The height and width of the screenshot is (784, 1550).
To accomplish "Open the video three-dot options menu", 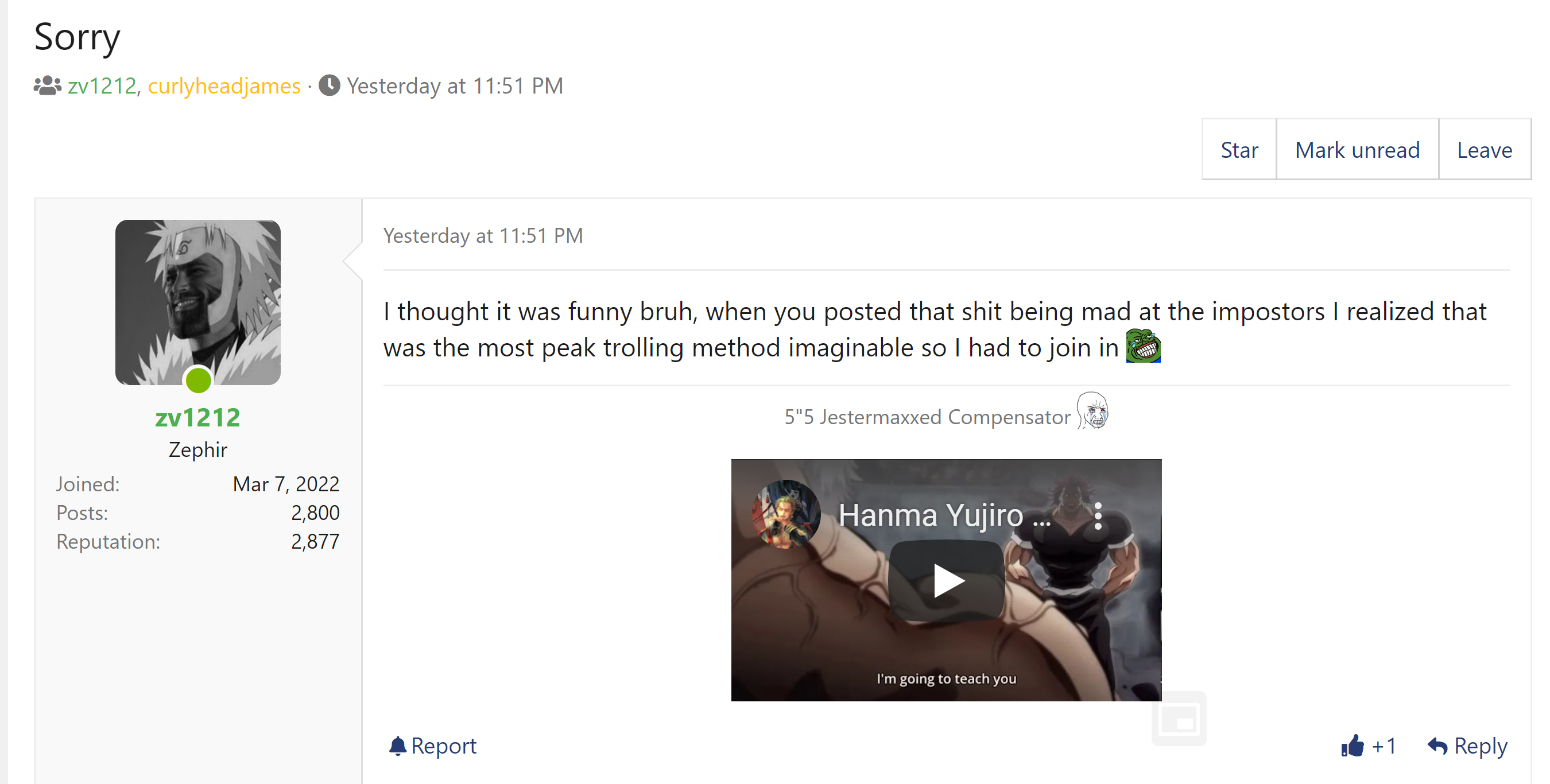I will pyautogui.click(x=1098, y=516).
